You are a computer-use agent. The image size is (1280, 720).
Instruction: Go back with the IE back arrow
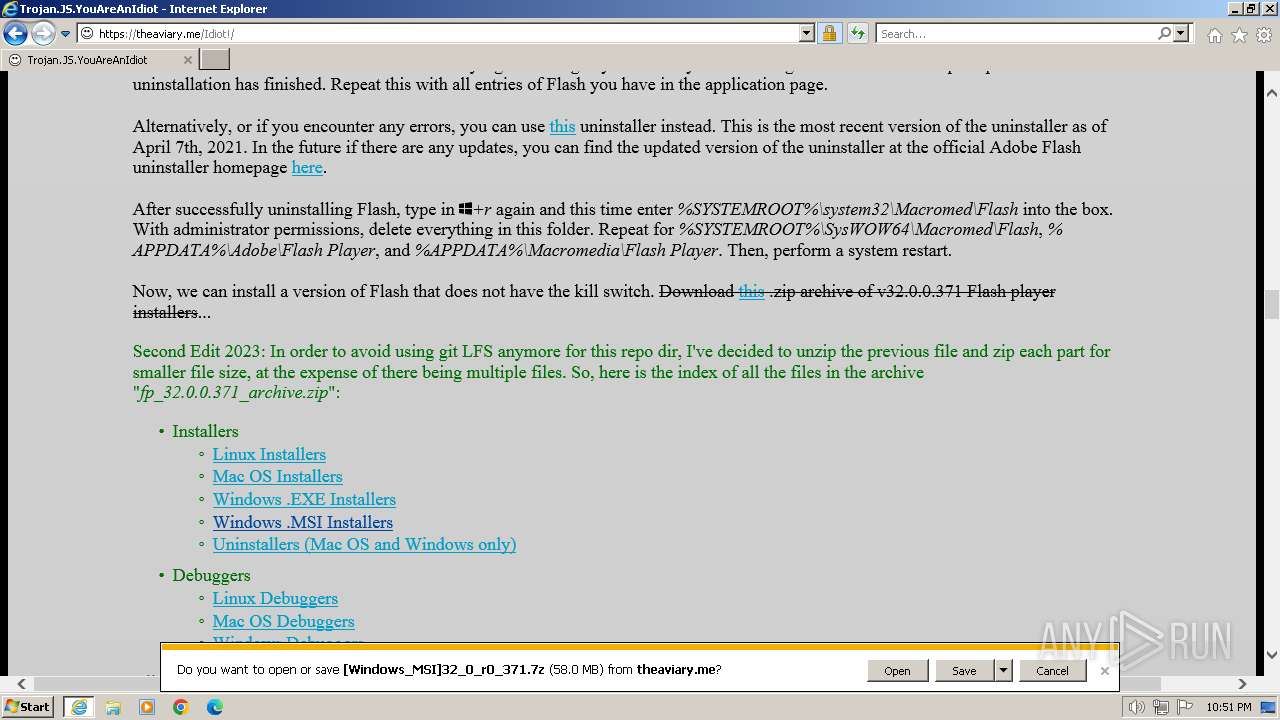(x=15, y=34)
